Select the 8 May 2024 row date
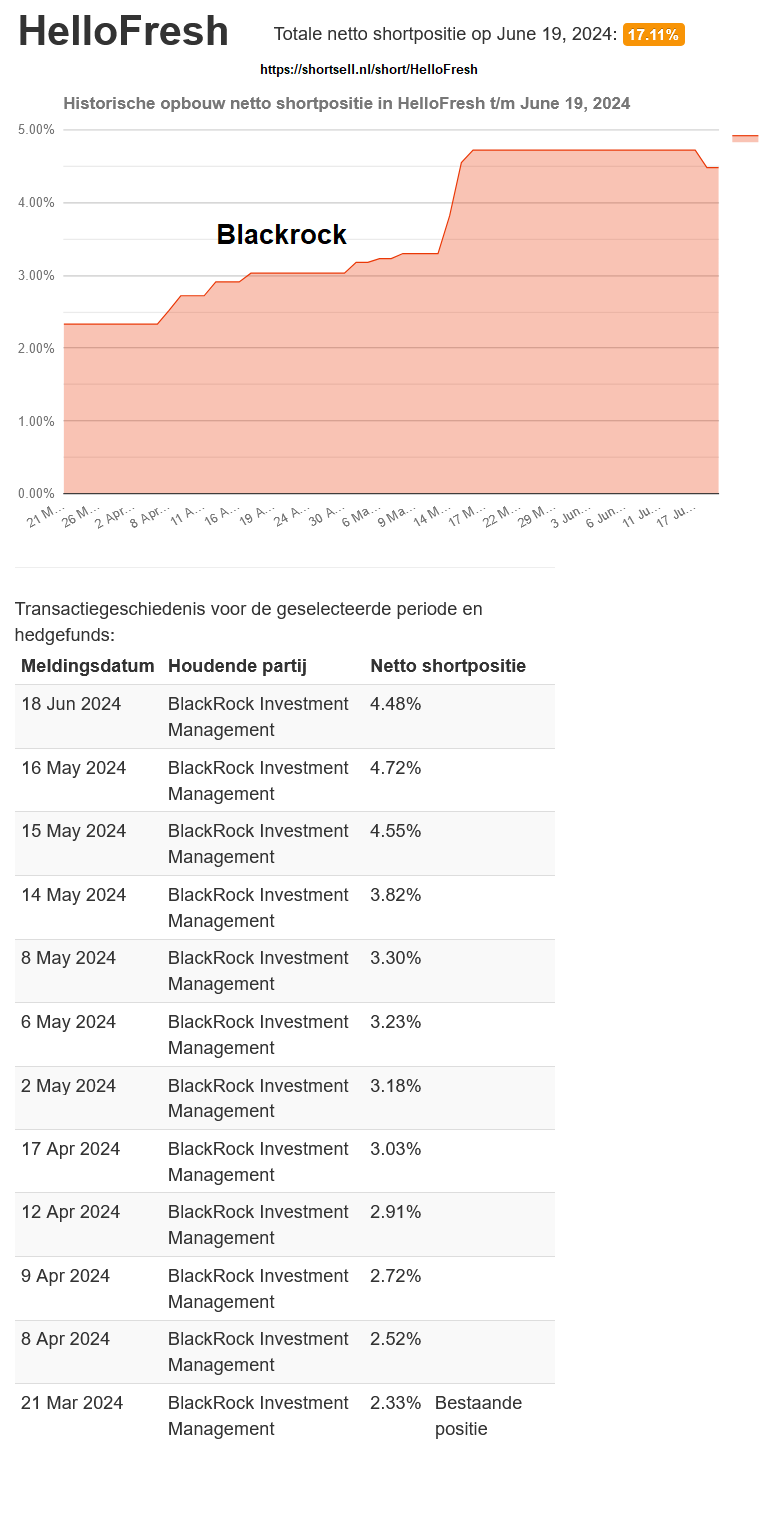The image size is (764, 1519). pyautogui.click(x=68, y=958)
